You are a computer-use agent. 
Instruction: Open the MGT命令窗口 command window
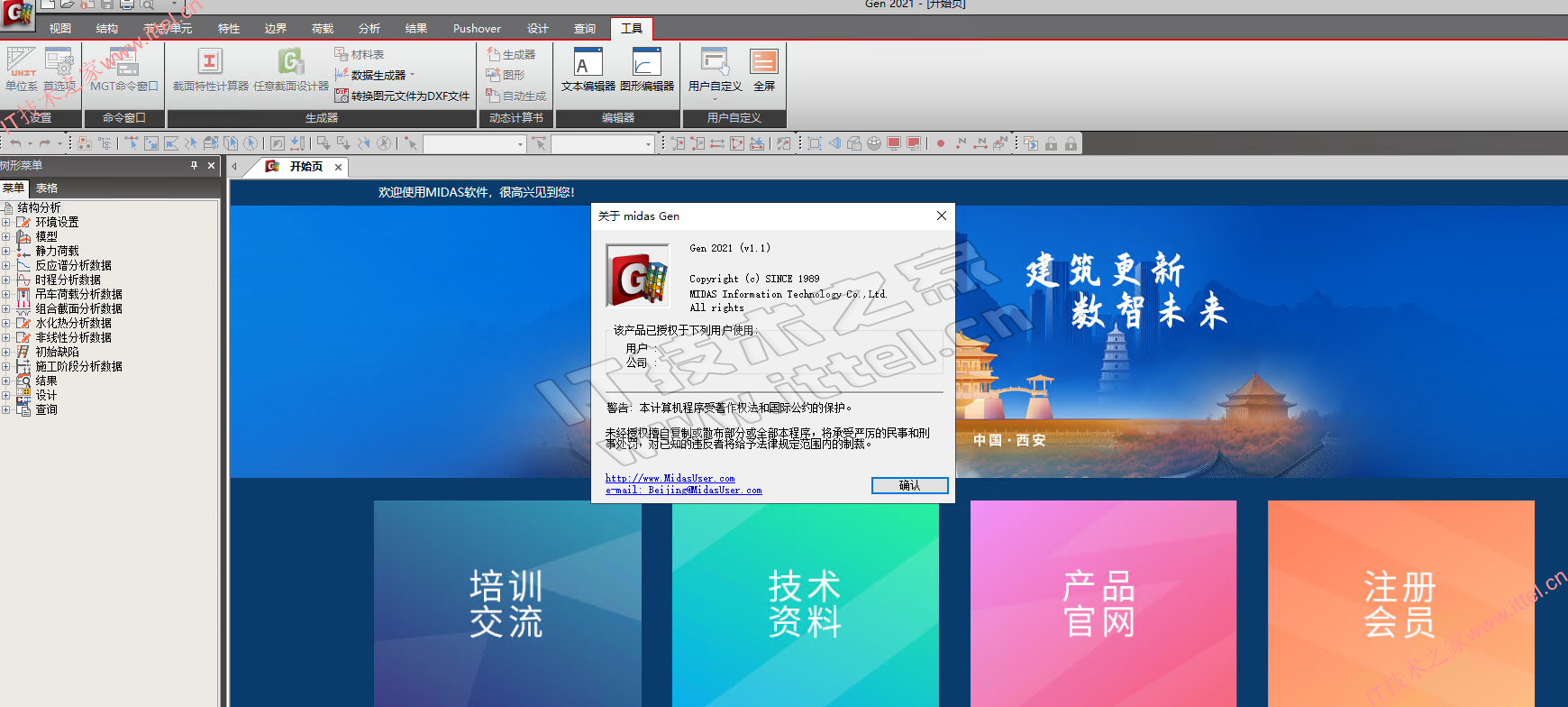(x=124, y=70)
